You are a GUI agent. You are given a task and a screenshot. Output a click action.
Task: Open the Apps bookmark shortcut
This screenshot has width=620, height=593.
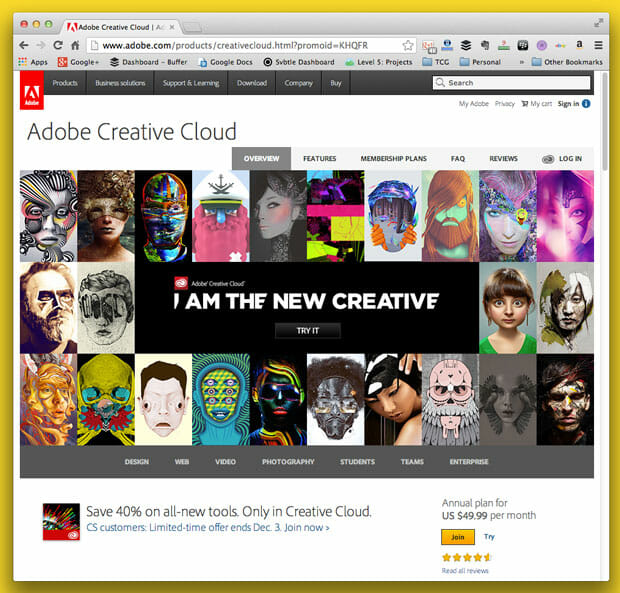(33, 62)
